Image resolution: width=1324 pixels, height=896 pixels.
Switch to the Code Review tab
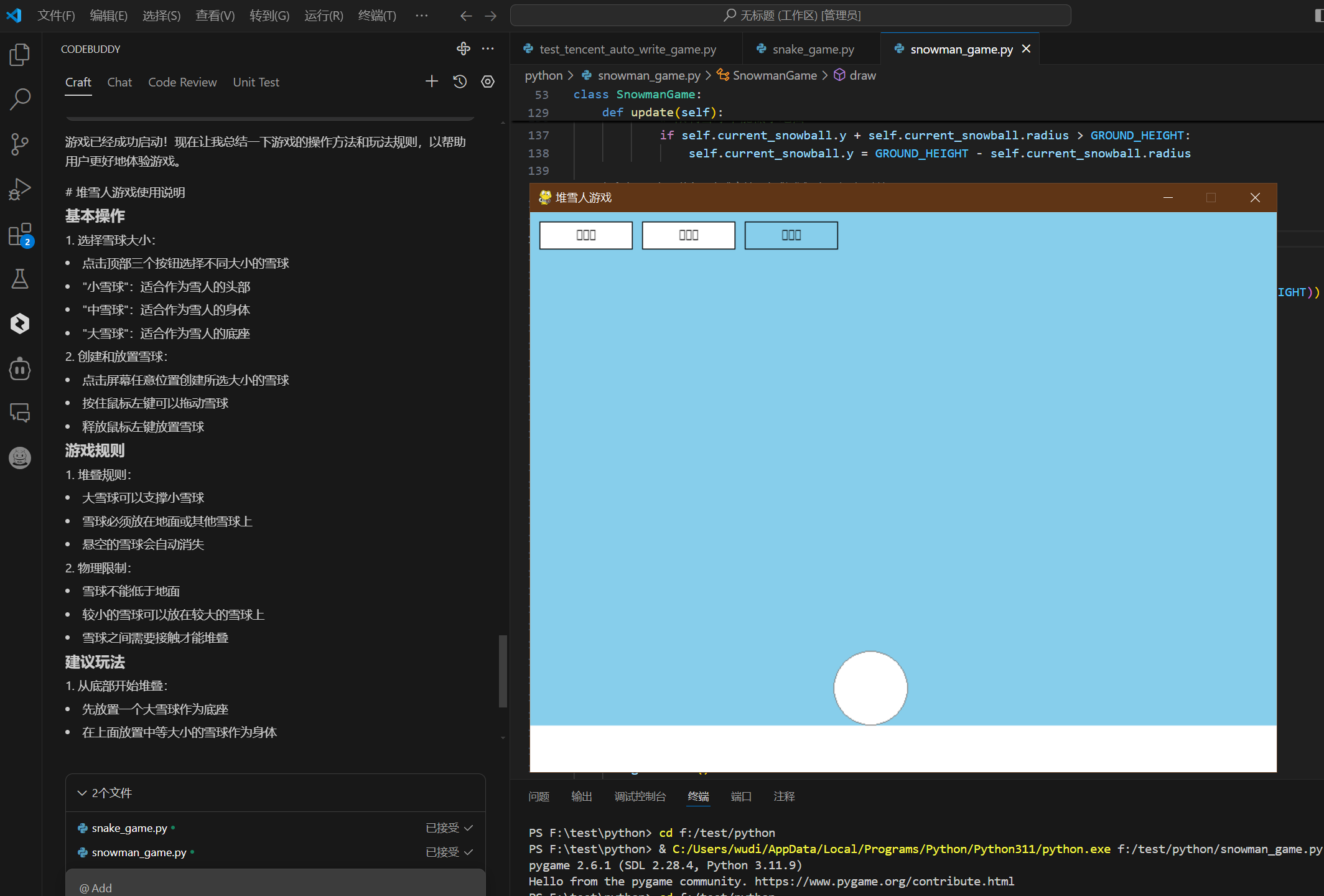coord(182,82)
